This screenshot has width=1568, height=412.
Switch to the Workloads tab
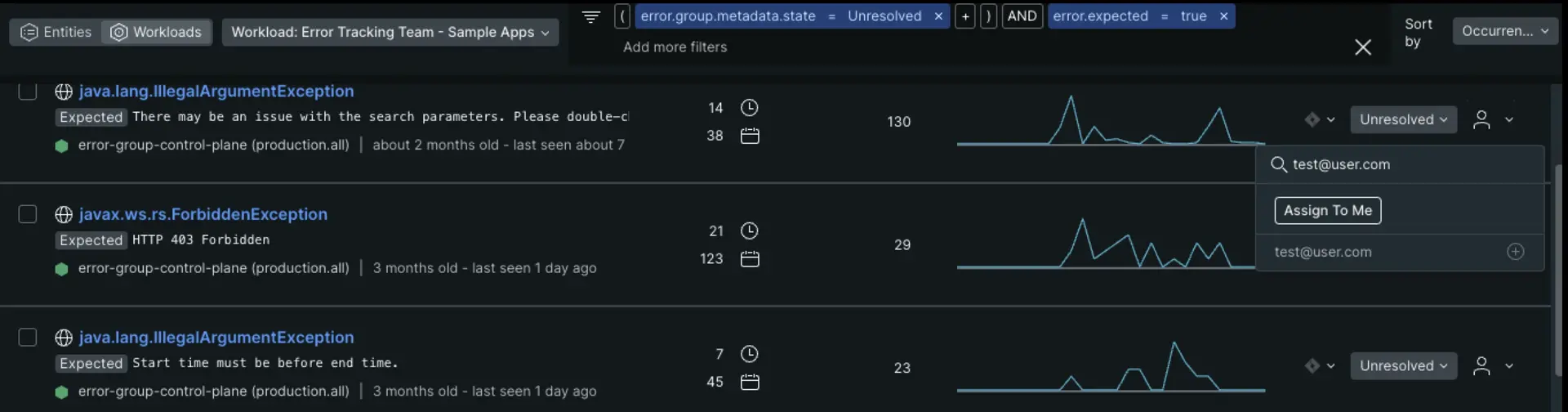coord(156,32)
